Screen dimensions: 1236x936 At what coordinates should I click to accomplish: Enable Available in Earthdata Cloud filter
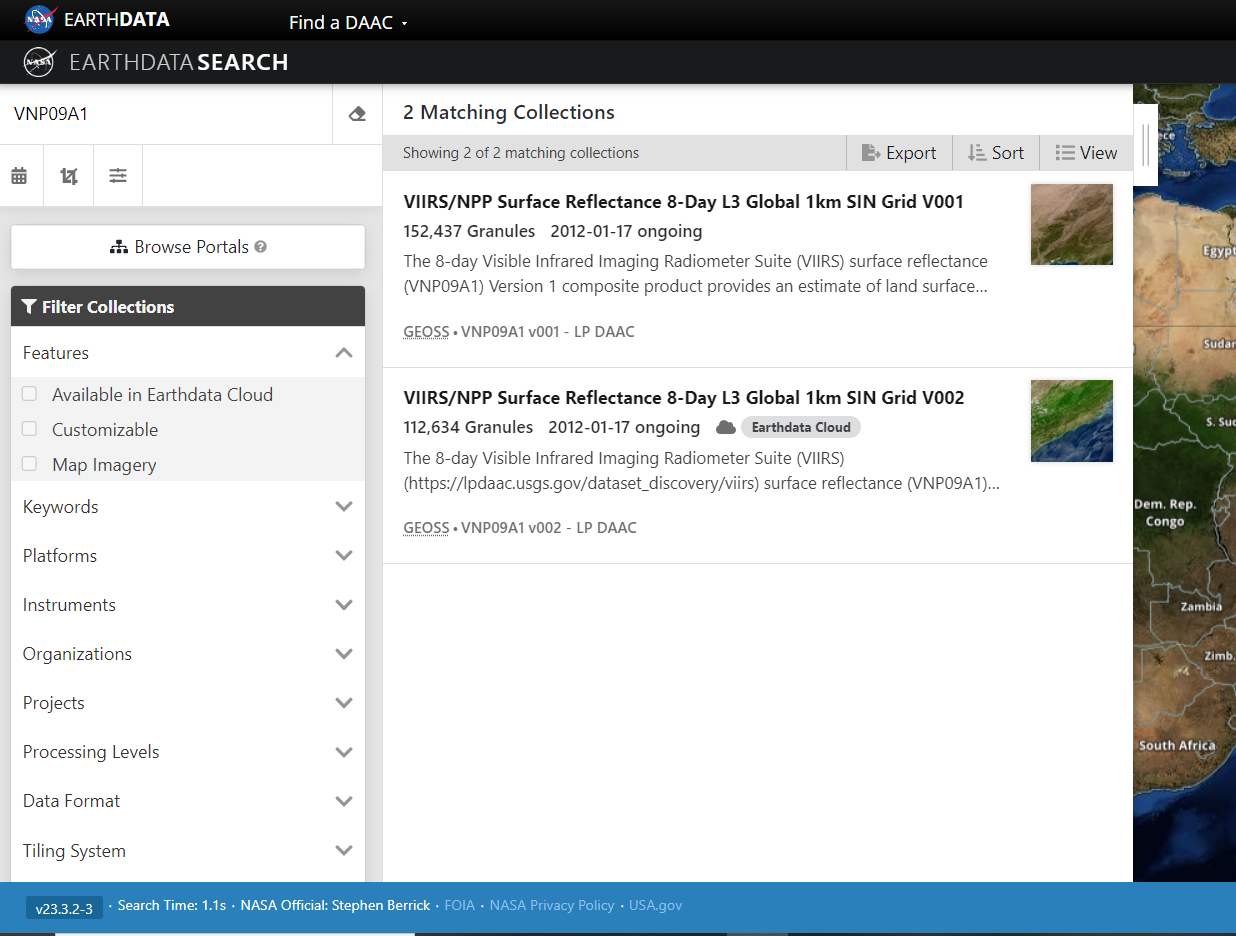[x=30, y=394]
